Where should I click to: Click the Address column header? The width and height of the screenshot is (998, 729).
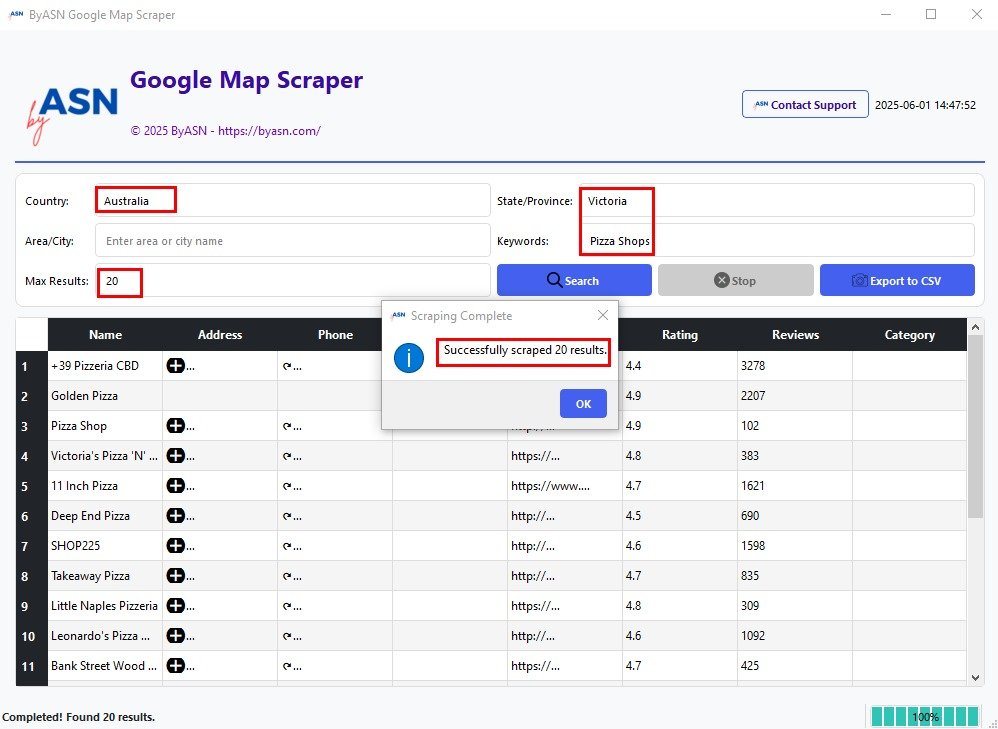(x=220, y=335)
